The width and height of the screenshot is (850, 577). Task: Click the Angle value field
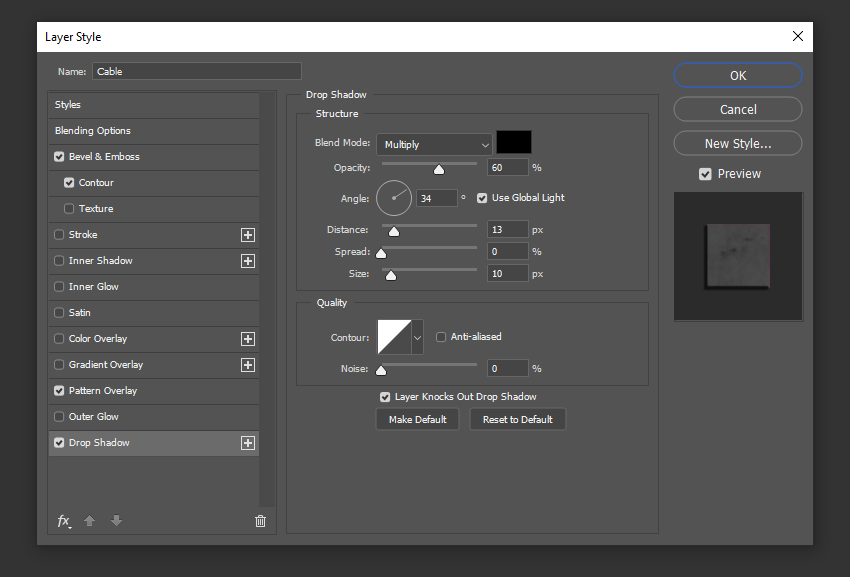pyautogui.click(x=437, y=198)
